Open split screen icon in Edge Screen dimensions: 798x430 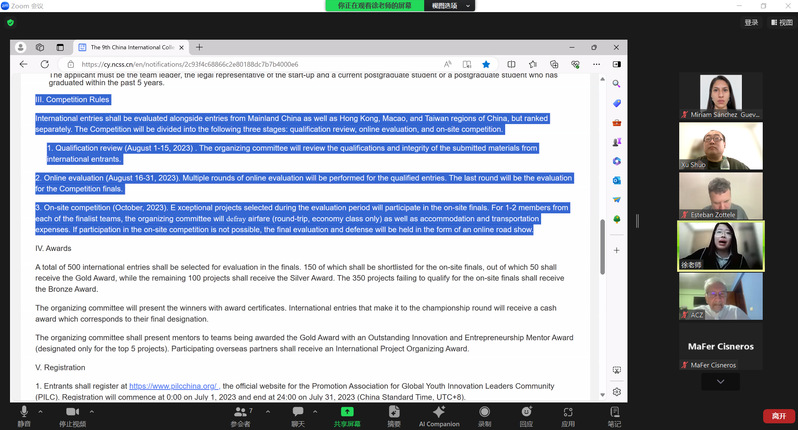(511, 64)
